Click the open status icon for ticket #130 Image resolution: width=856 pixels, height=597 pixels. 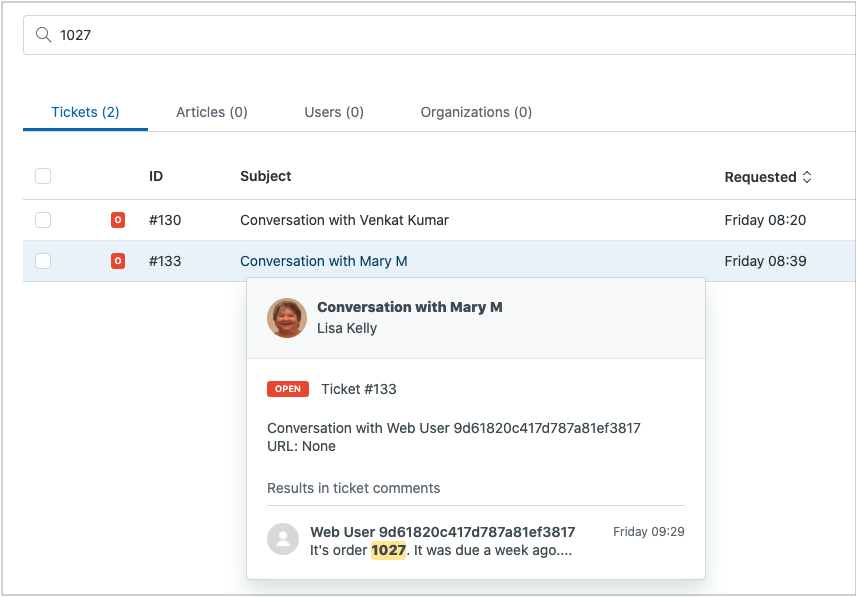pos(118,220)
